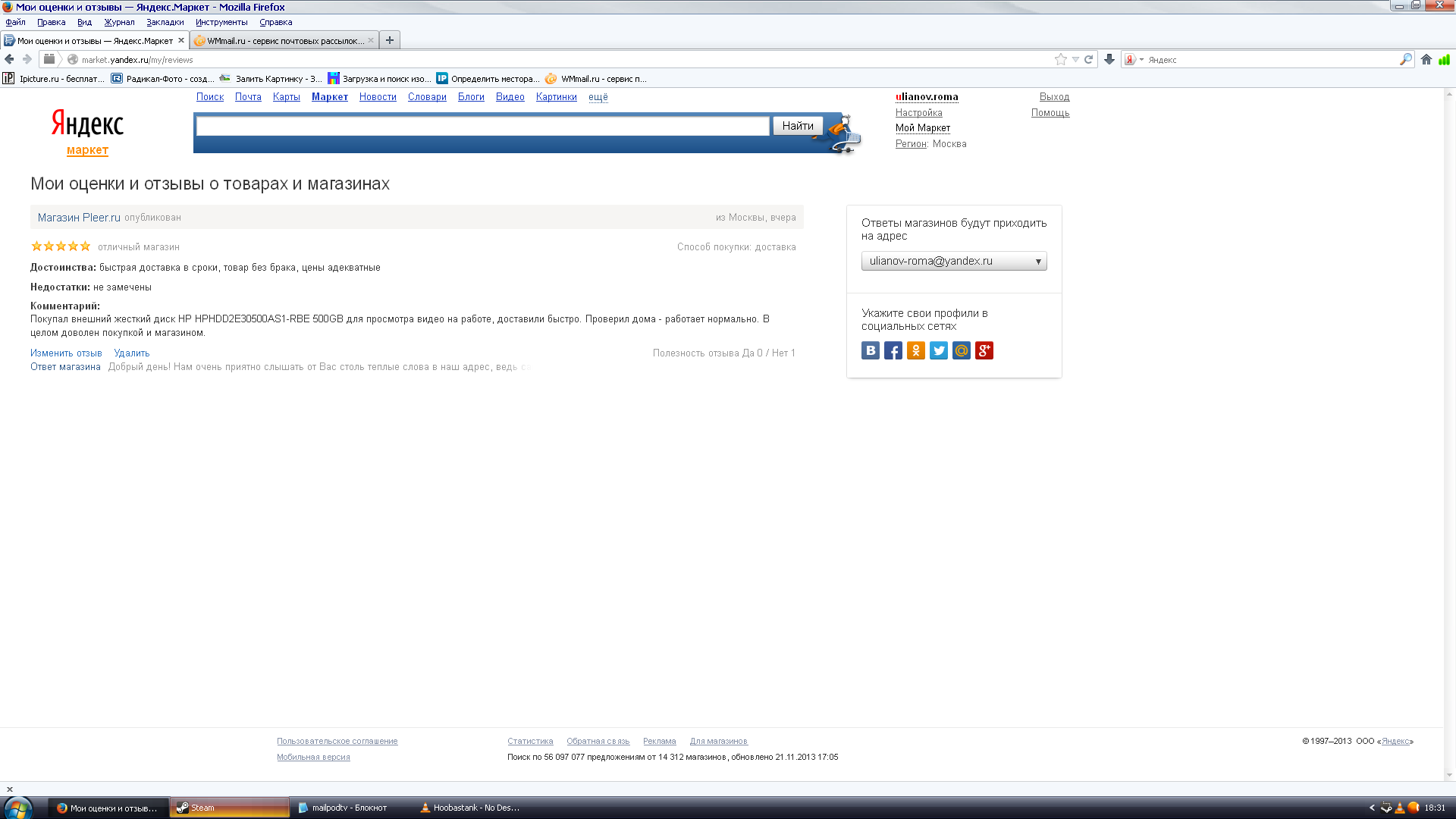Open new tab with plus button
Viewport: 1456px width, 819px height.
coord(390,40)
